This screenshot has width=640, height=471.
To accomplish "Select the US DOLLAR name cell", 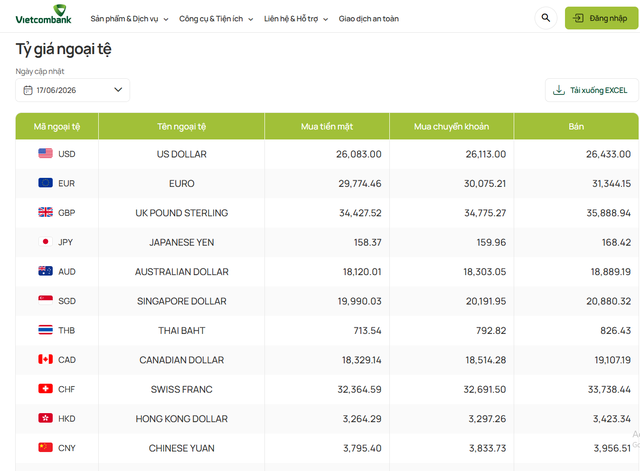I will (182, 154).
